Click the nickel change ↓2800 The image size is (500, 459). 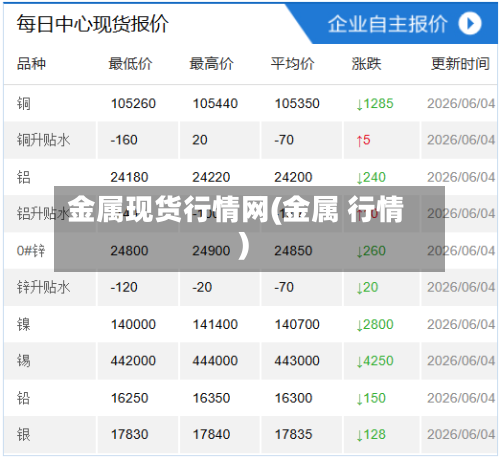(x=375, y=324)
